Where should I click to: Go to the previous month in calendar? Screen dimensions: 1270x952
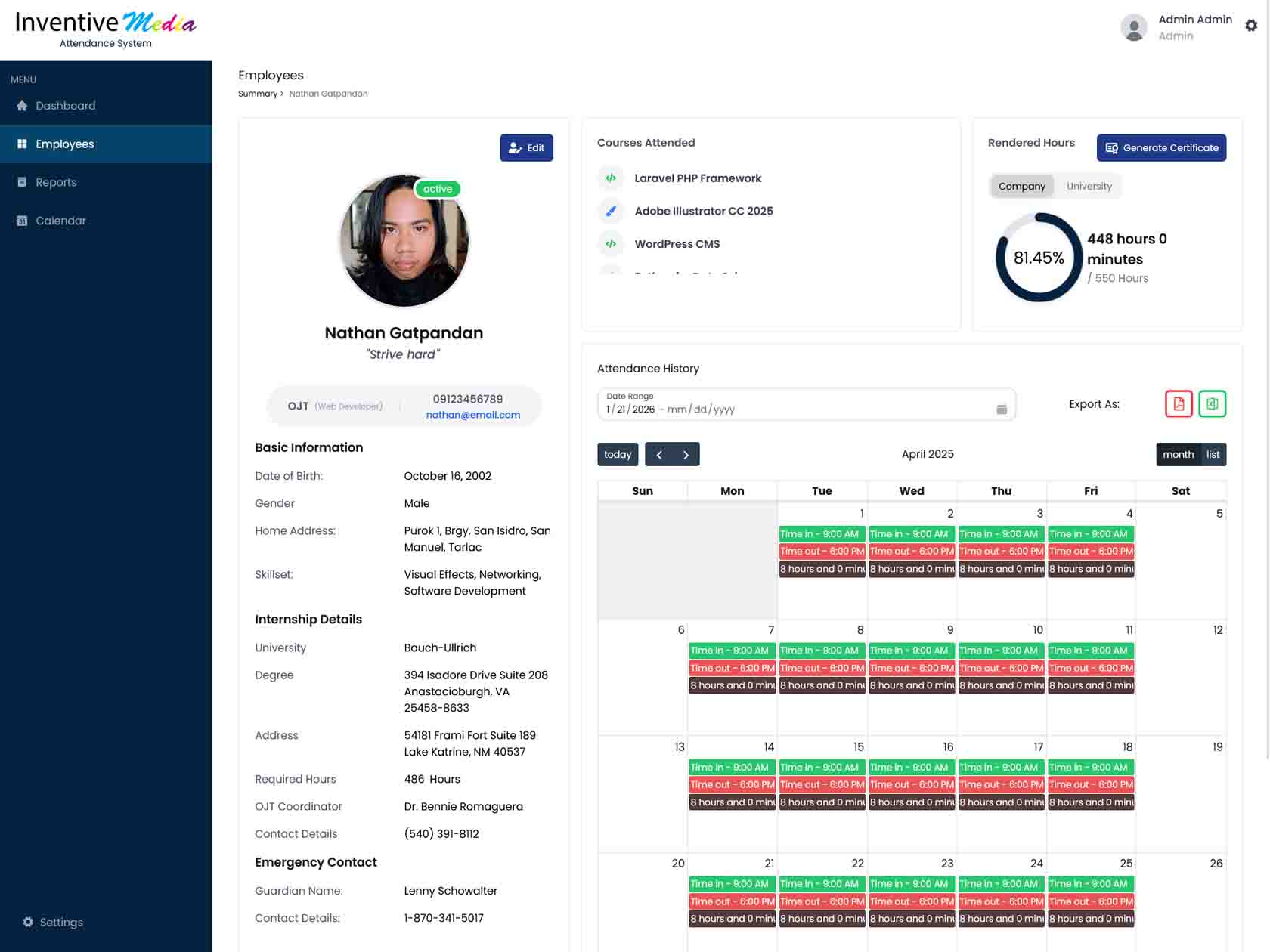click(659, 454)
